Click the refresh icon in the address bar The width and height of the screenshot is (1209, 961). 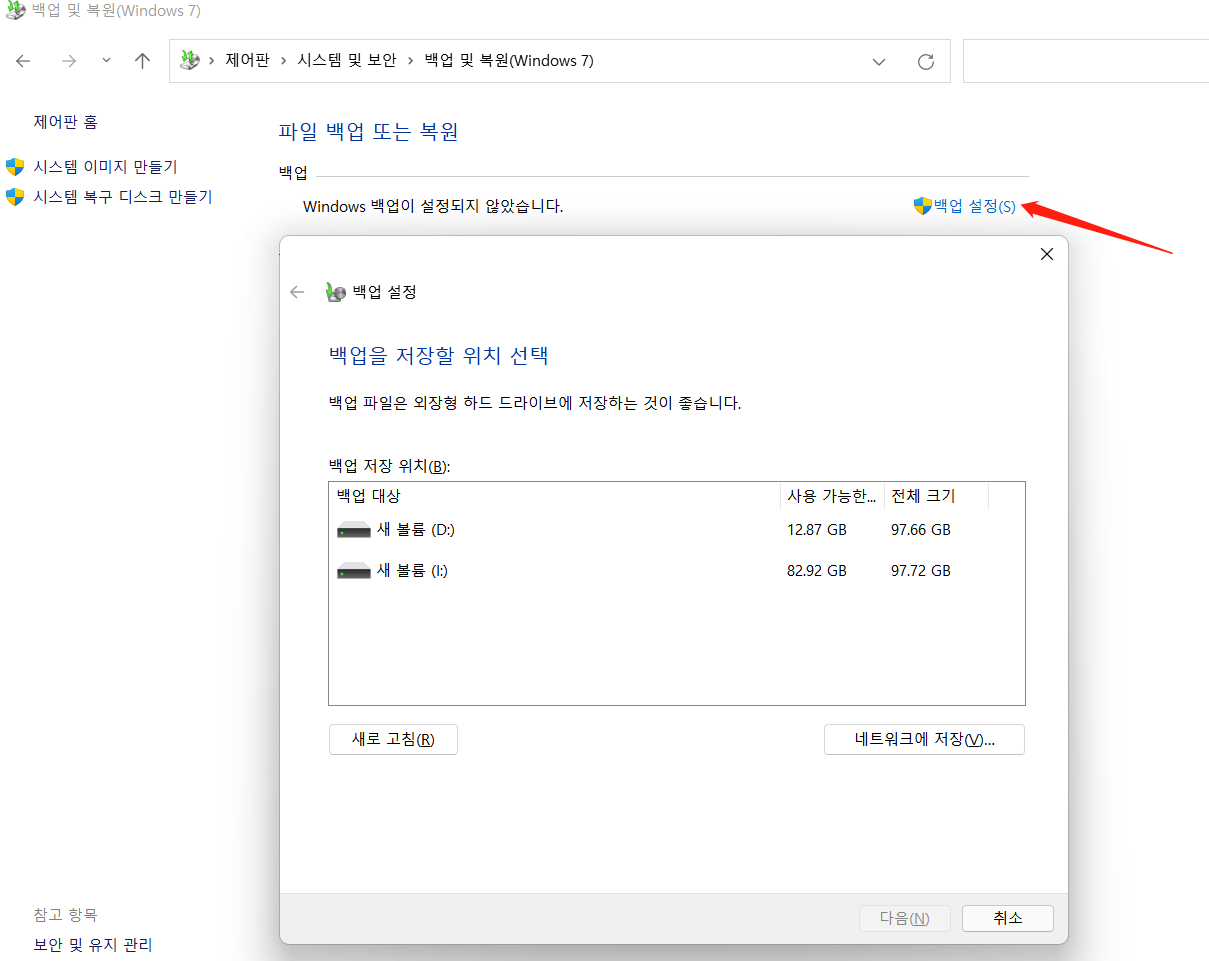924,60
